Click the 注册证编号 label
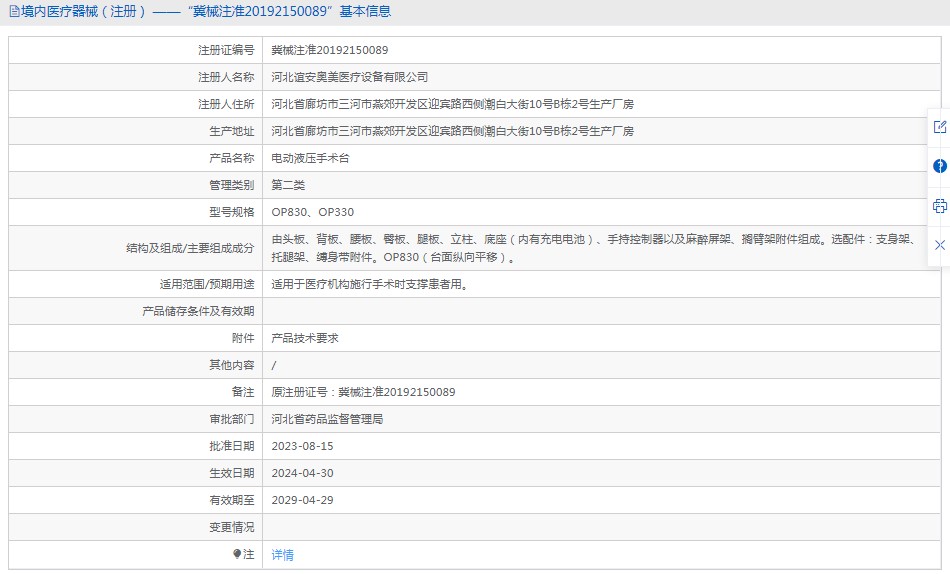 pyautogui.click(x=226, y=50)
